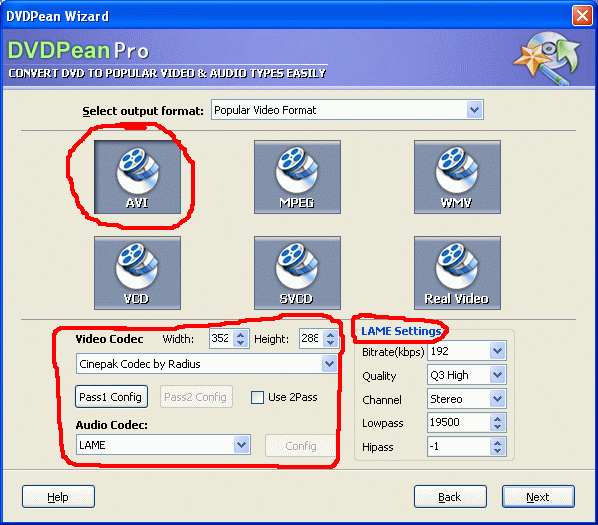Screen dimensions: 598x525
Task: Click the Lowpass field showing 19500
Action: pos(459,422)
